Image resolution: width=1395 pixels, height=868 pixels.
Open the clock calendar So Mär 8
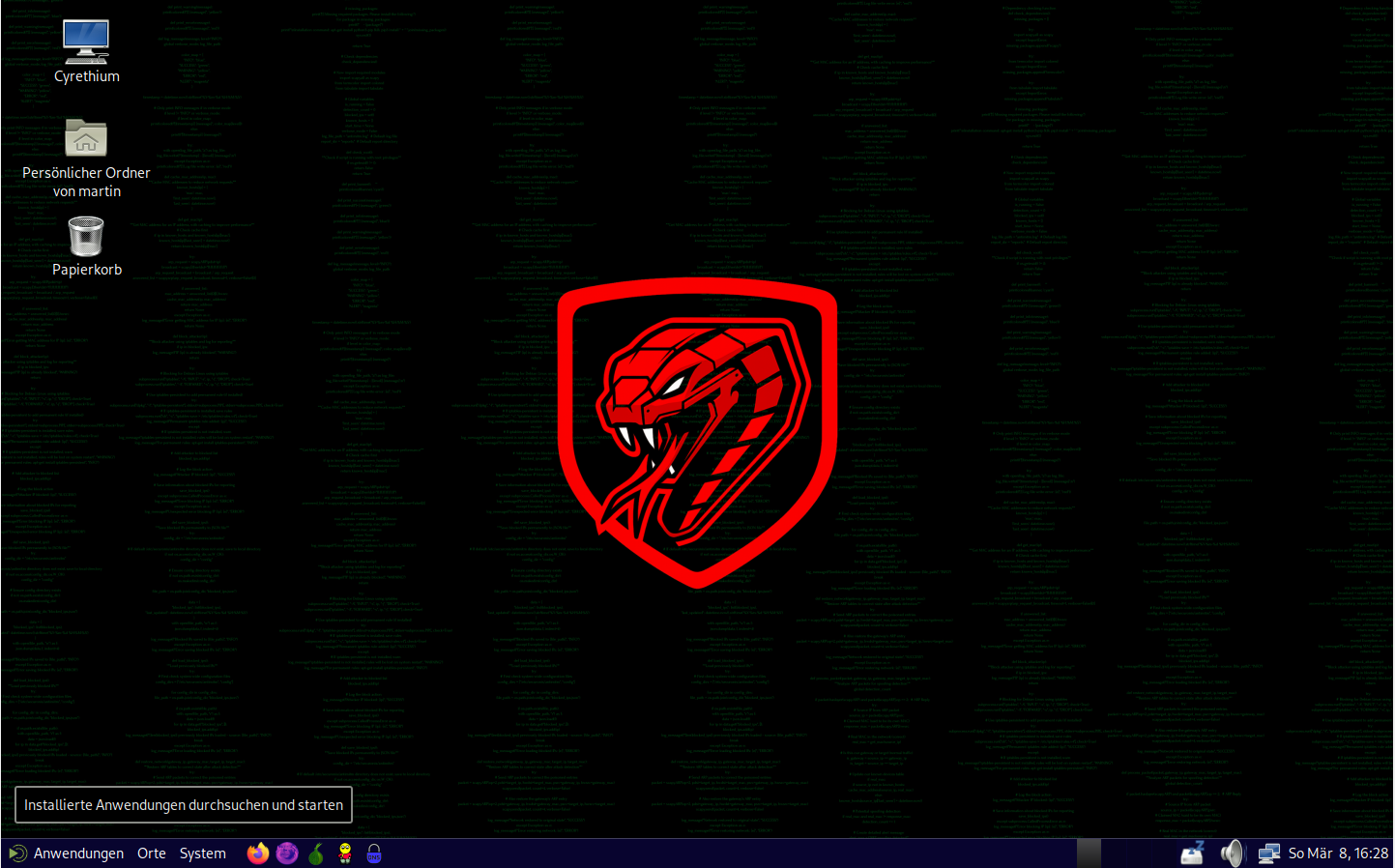coord(1338,854)
